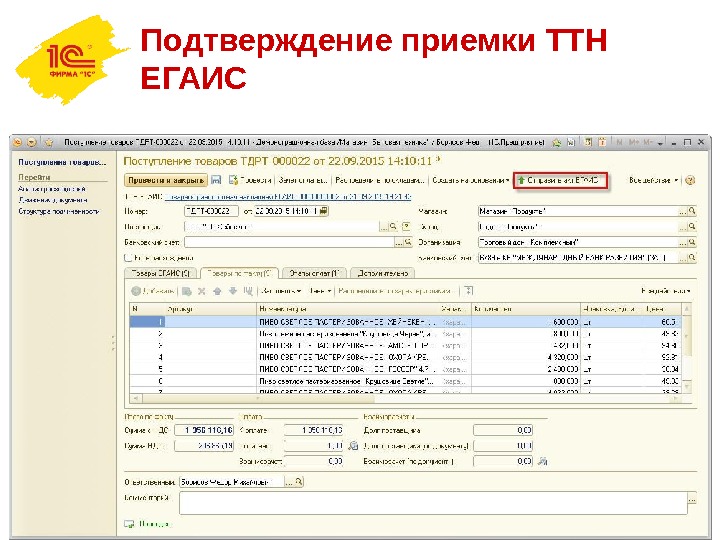This screenshot has width=720, height=540.
Task: Click the question mark help icon
Action: (690, 180)
